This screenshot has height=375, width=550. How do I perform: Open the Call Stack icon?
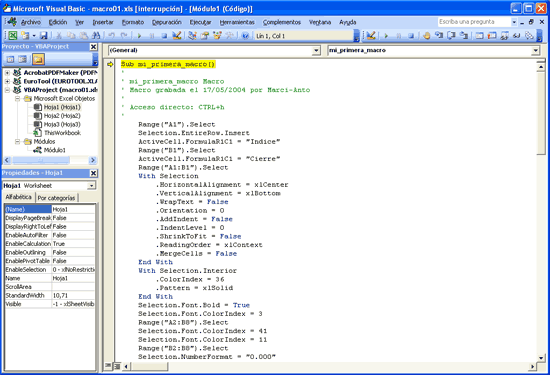pyautogui.click(x=529, y=35)
